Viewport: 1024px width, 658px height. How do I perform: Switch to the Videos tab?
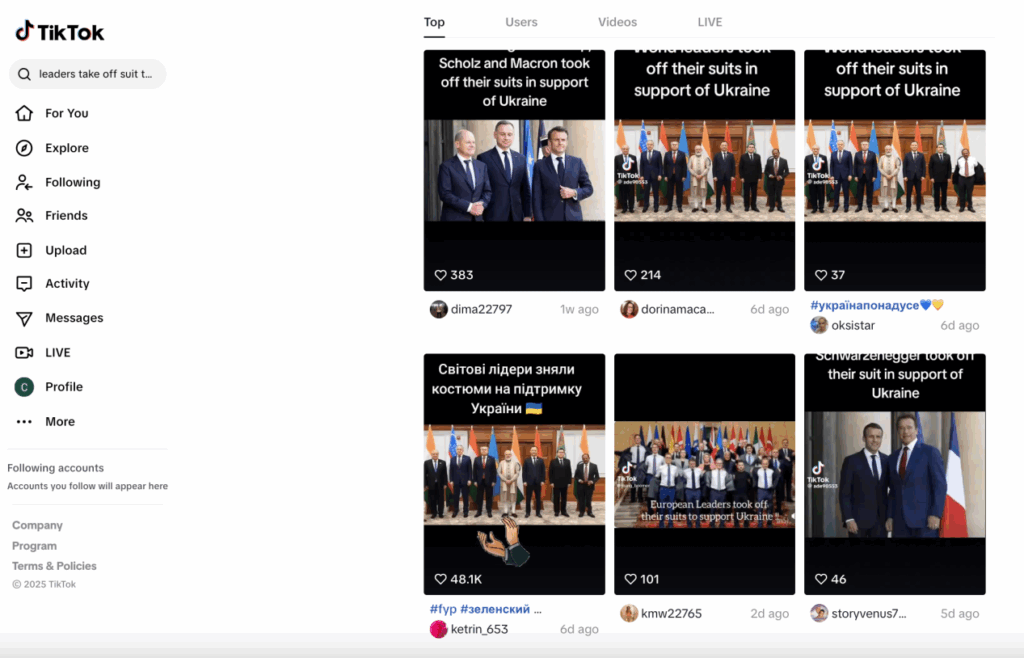pos(617,22)
